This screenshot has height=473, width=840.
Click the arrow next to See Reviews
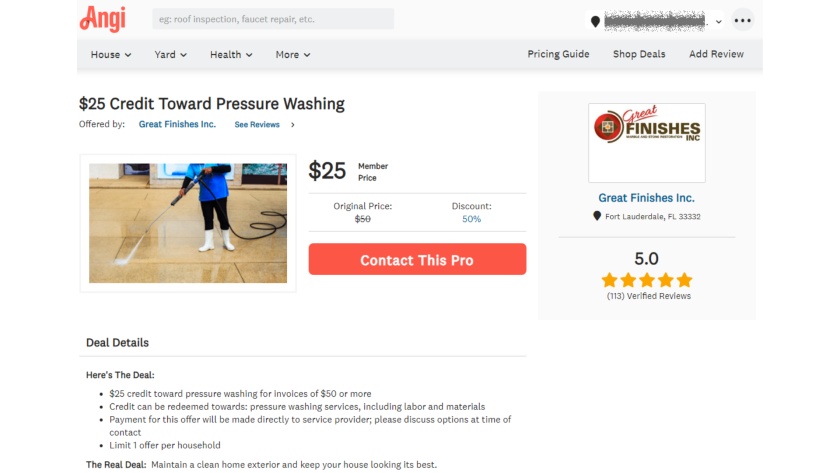click(292, 125)
